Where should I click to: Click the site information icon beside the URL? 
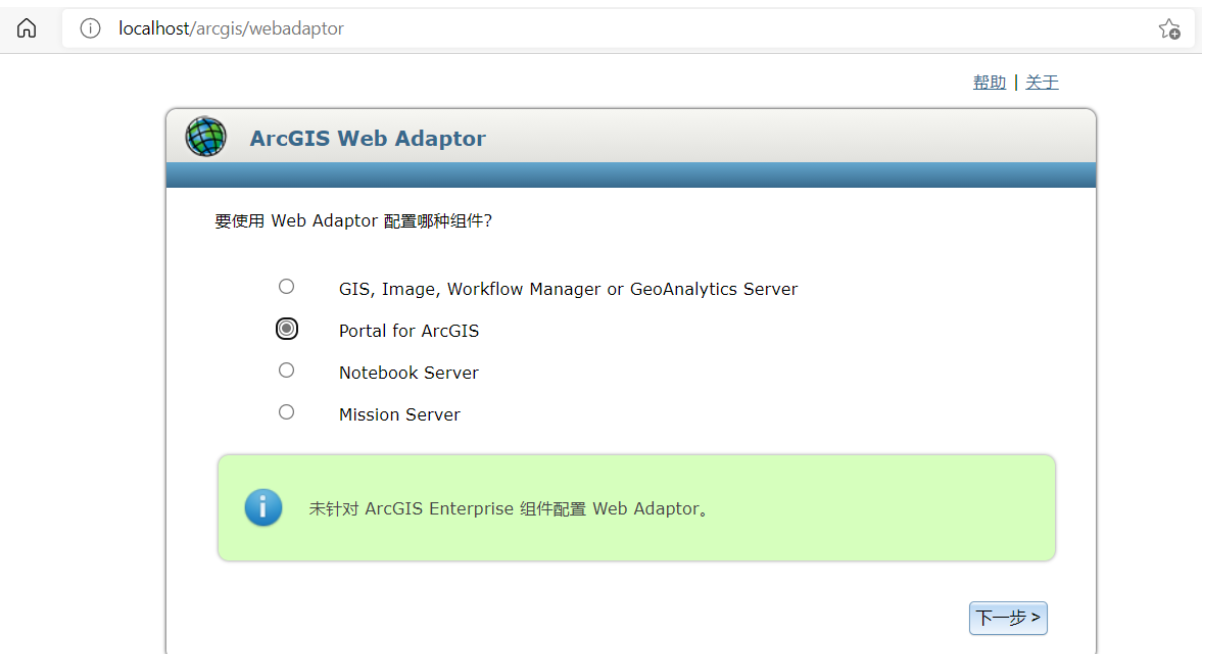[90, 28]
